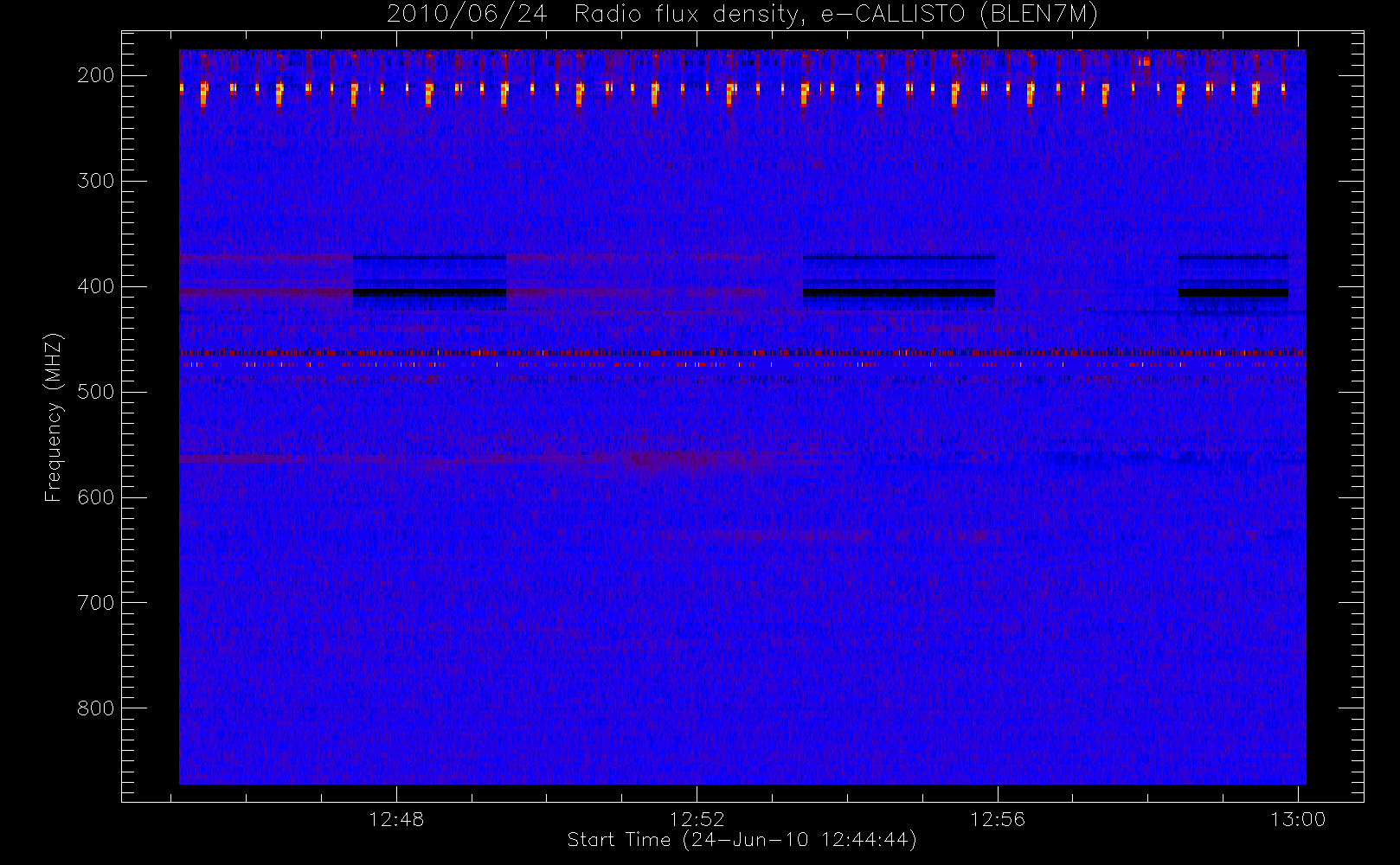Click the frequency tick label "500"
The height and width of the screenshot is (865, 1400).
point(96,392)
